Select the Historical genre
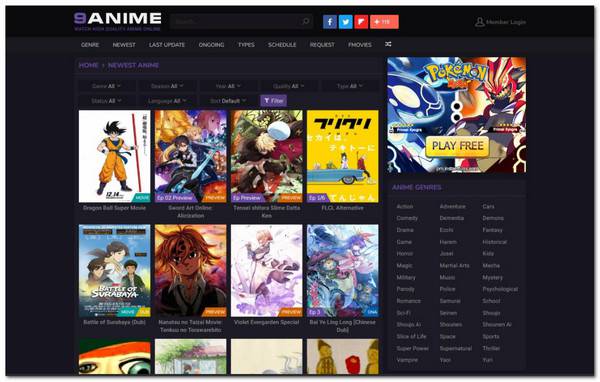The width and height of the screenshot is (600, 382). (x=495, y=242)
